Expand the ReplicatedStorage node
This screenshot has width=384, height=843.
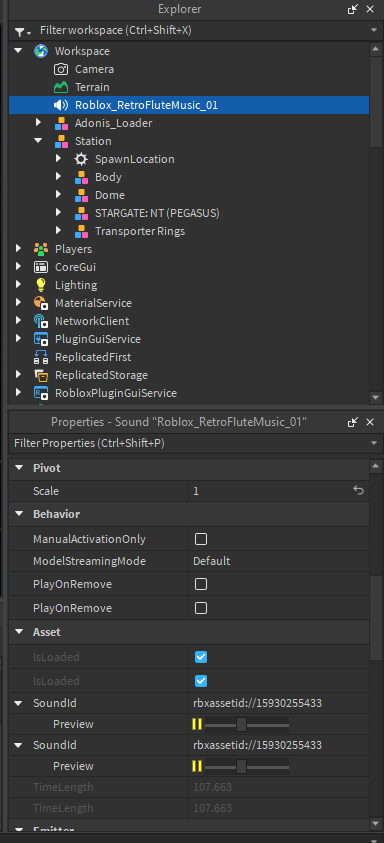(x=18, y=375)
